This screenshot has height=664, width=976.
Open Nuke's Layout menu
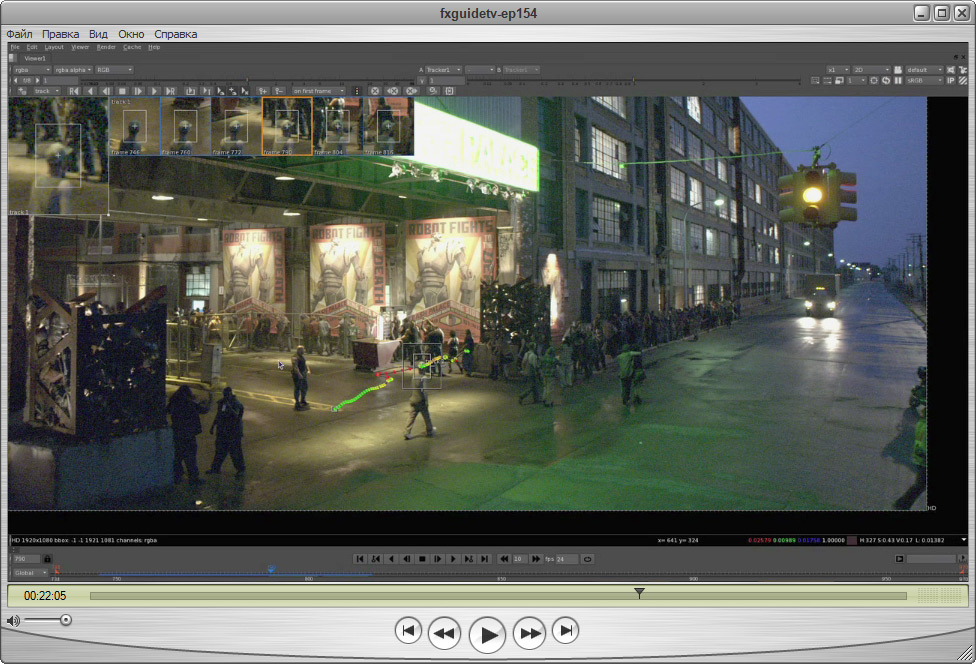54,47
